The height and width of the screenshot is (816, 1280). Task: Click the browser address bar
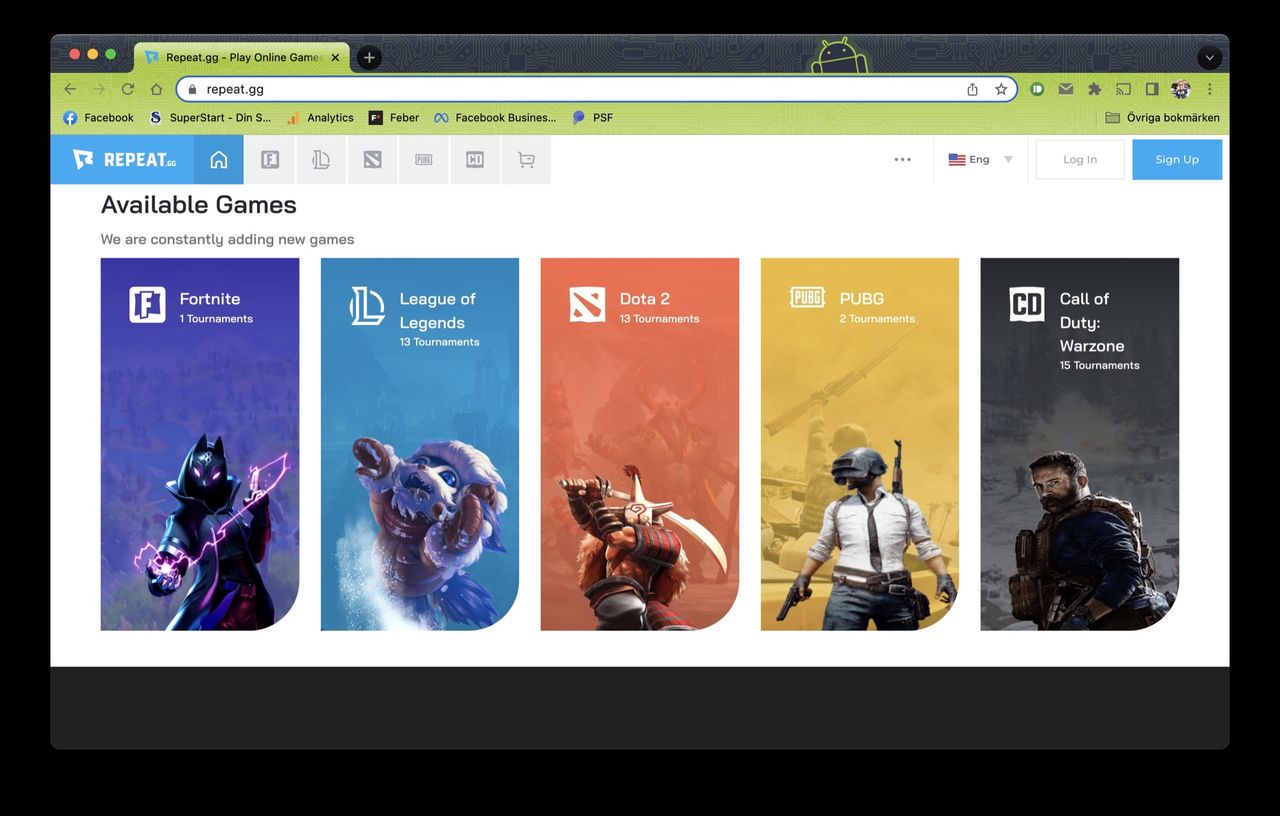[580, 89]
